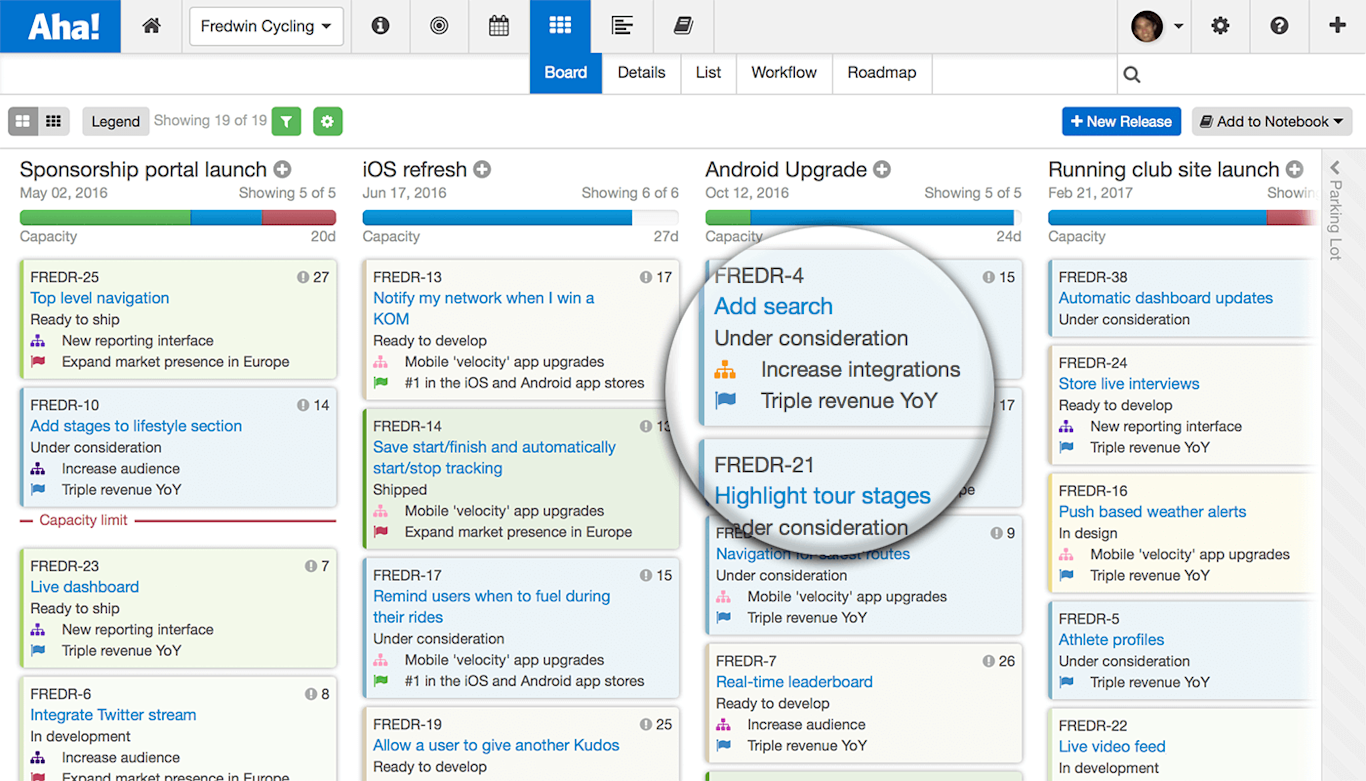This screenshot has height=781, width=1366.
Task: Open the help question mark icon
Action: pyautogui.click(x=1279, y=27)
